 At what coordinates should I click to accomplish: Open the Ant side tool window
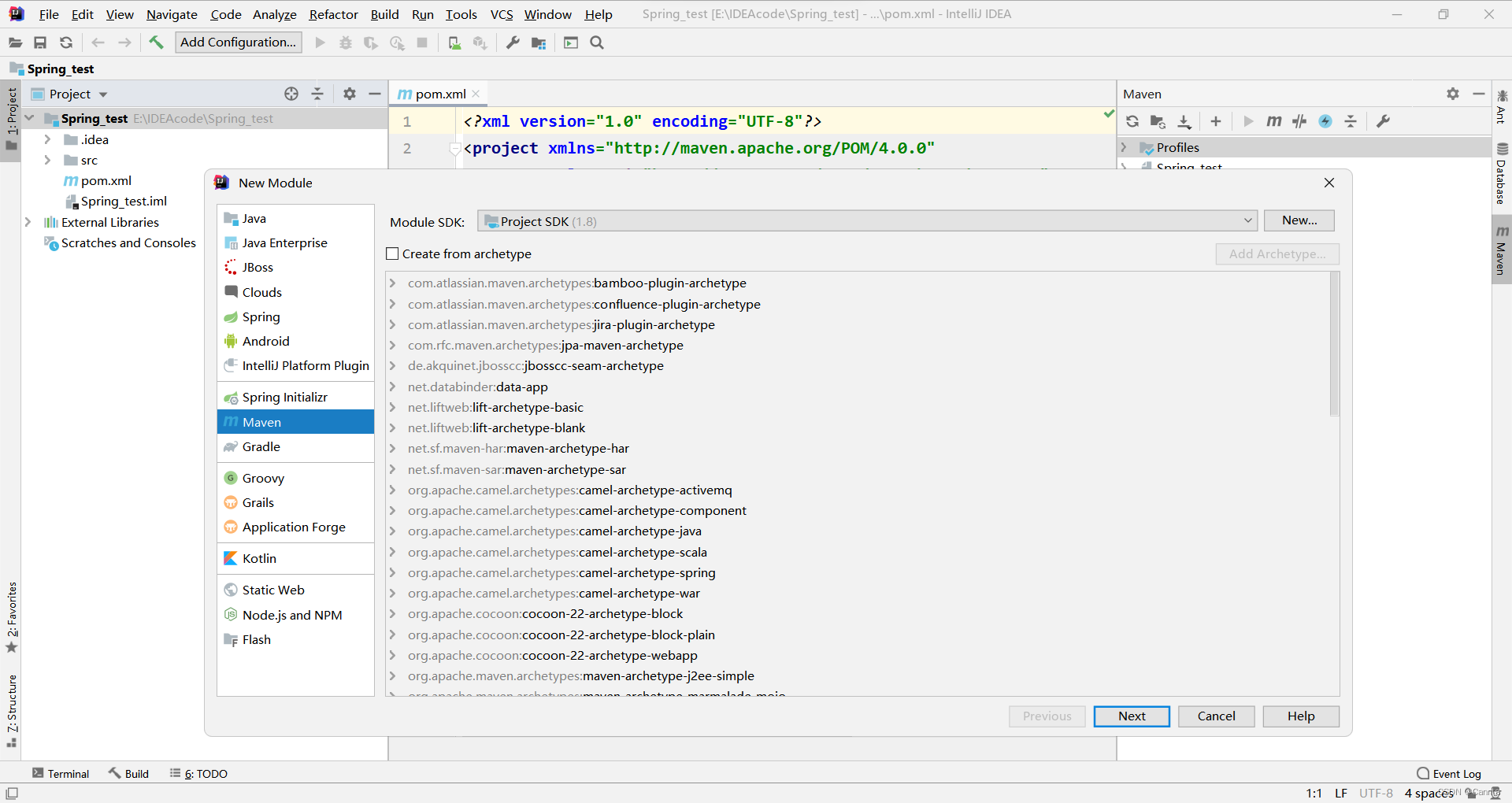point(1502,107)
